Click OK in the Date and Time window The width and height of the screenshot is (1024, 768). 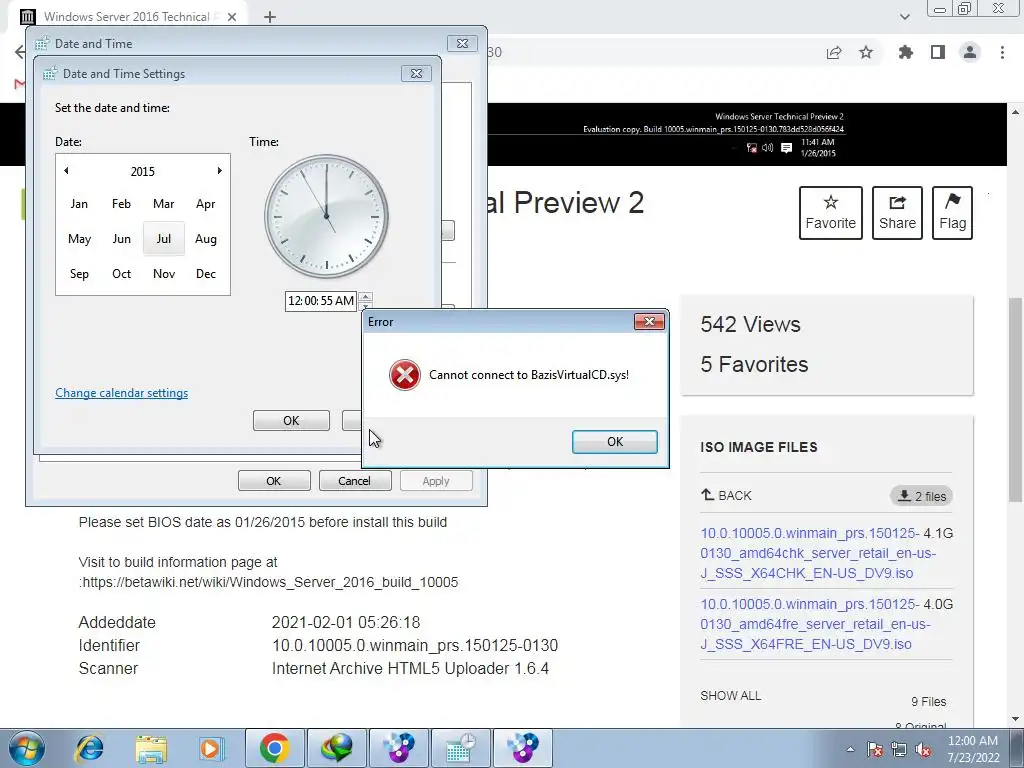274,481
